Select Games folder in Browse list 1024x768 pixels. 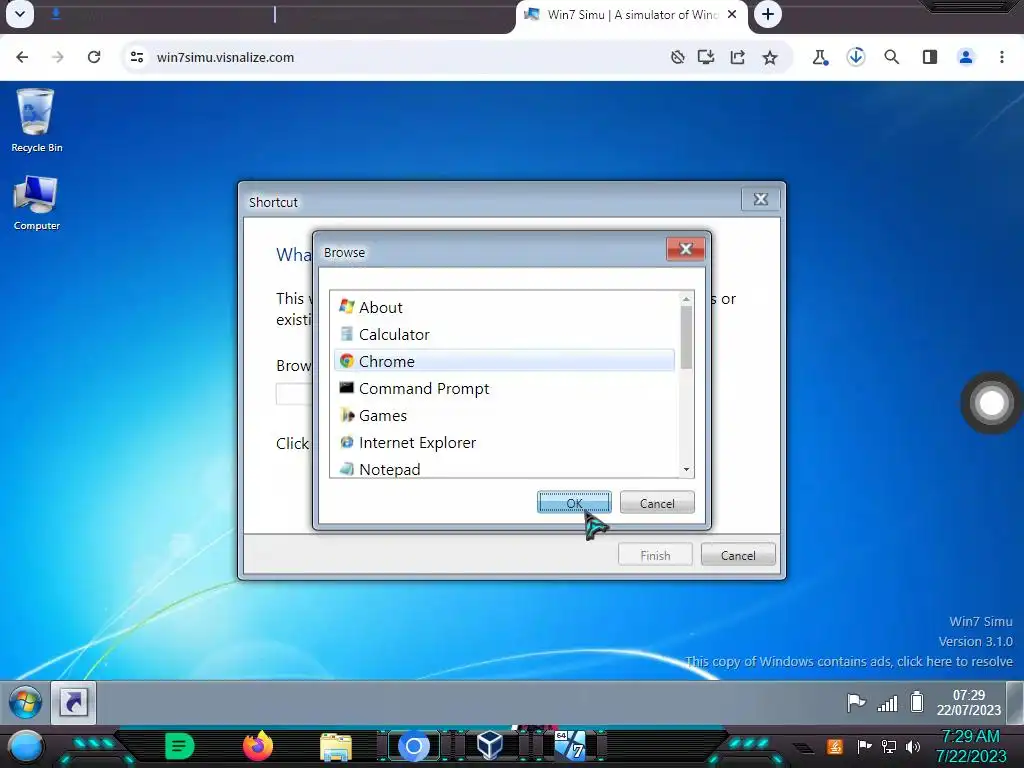(504, 415)
